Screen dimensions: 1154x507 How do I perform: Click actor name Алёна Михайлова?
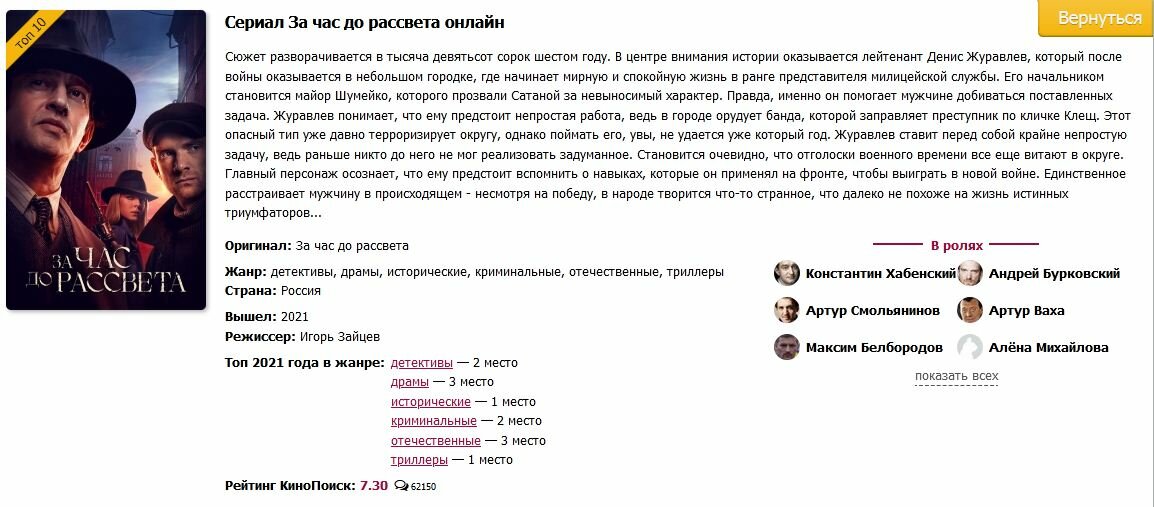1048,347
